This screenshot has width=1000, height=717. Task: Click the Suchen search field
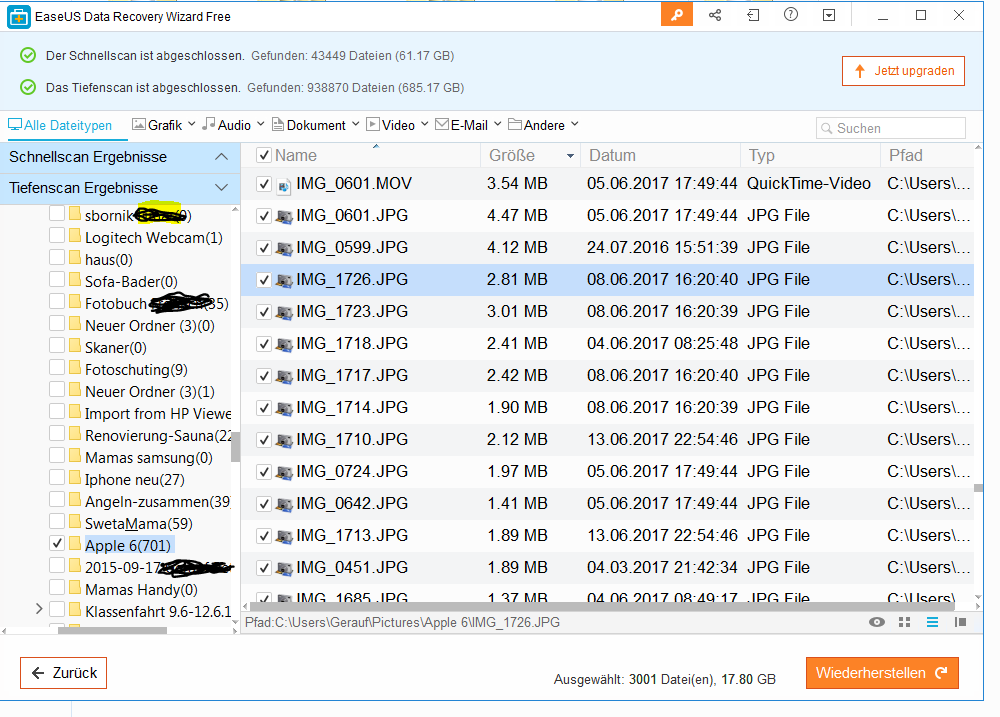tap(890, 128)
